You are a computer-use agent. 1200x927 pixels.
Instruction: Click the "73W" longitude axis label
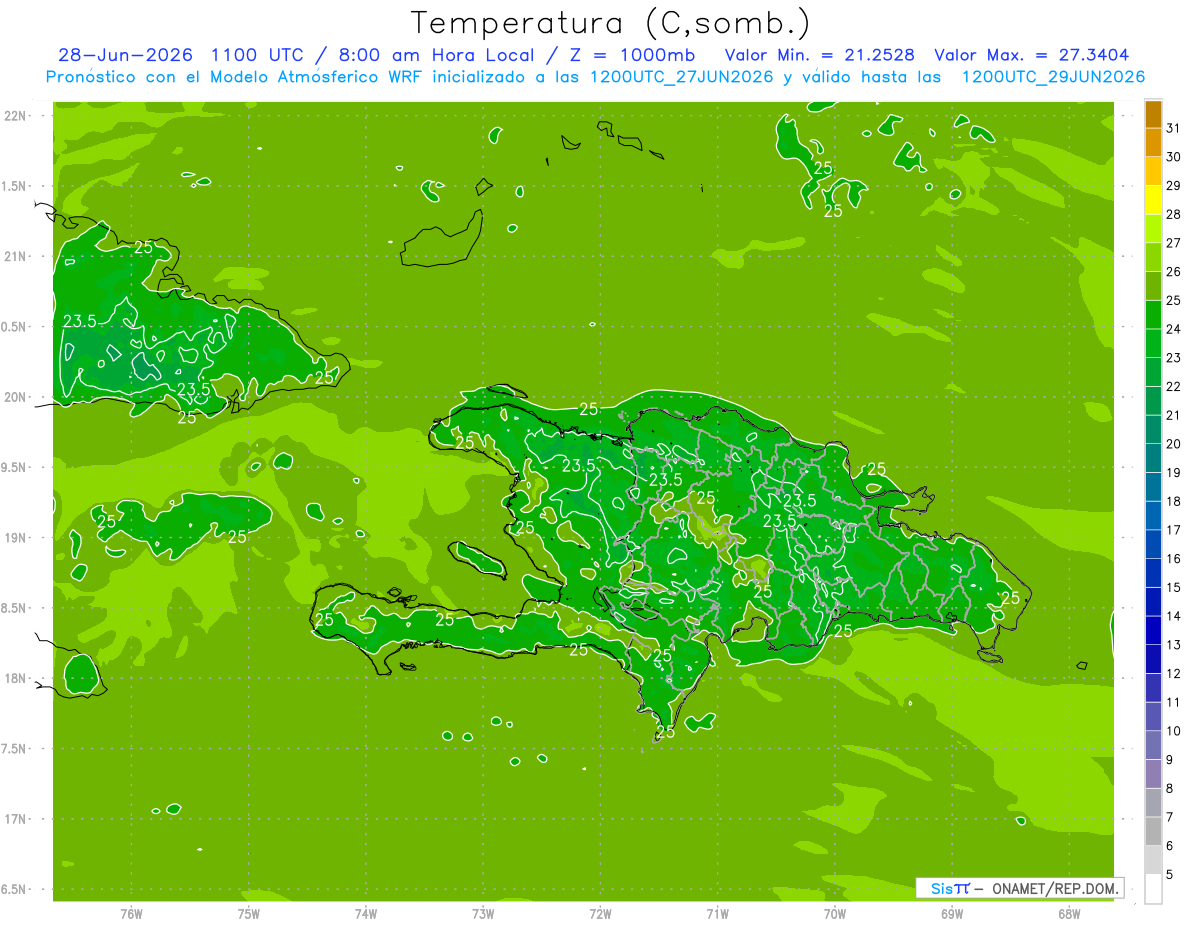[x=483, y=913]
